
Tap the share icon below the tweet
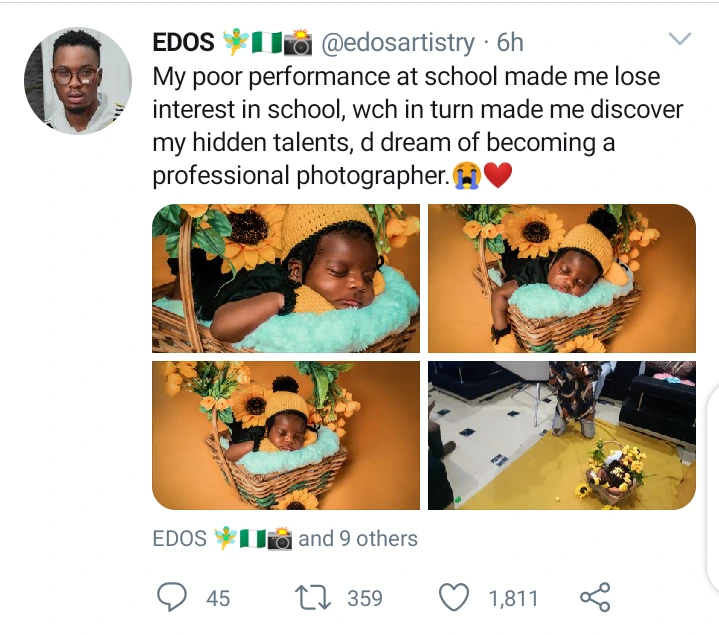pos(595,597)
